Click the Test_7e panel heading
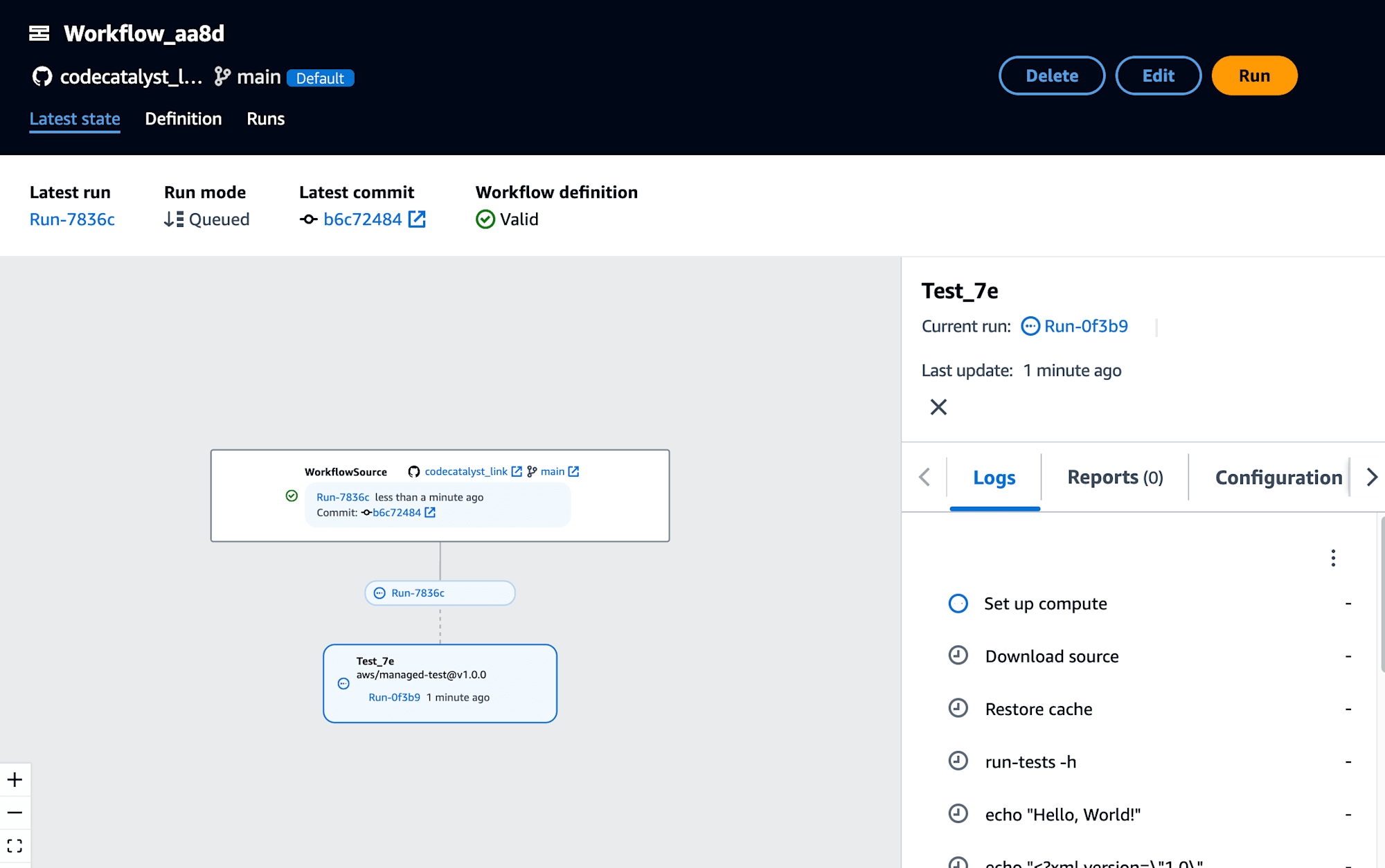 [960, 291]
